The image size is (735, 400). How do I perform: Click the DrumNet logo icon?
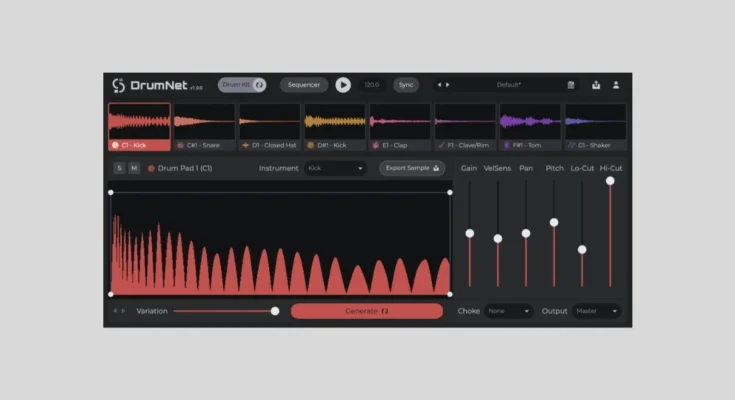118,86
